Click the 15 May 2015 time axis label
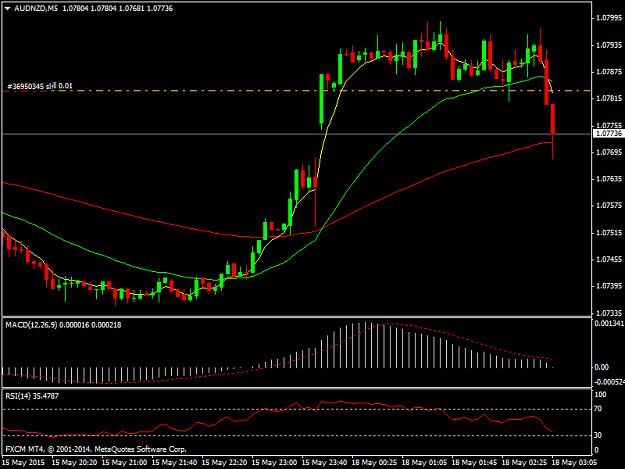Image resolution: width=625 pixels, height=469 pixels. pyautogui.click(x=23, y=463)
